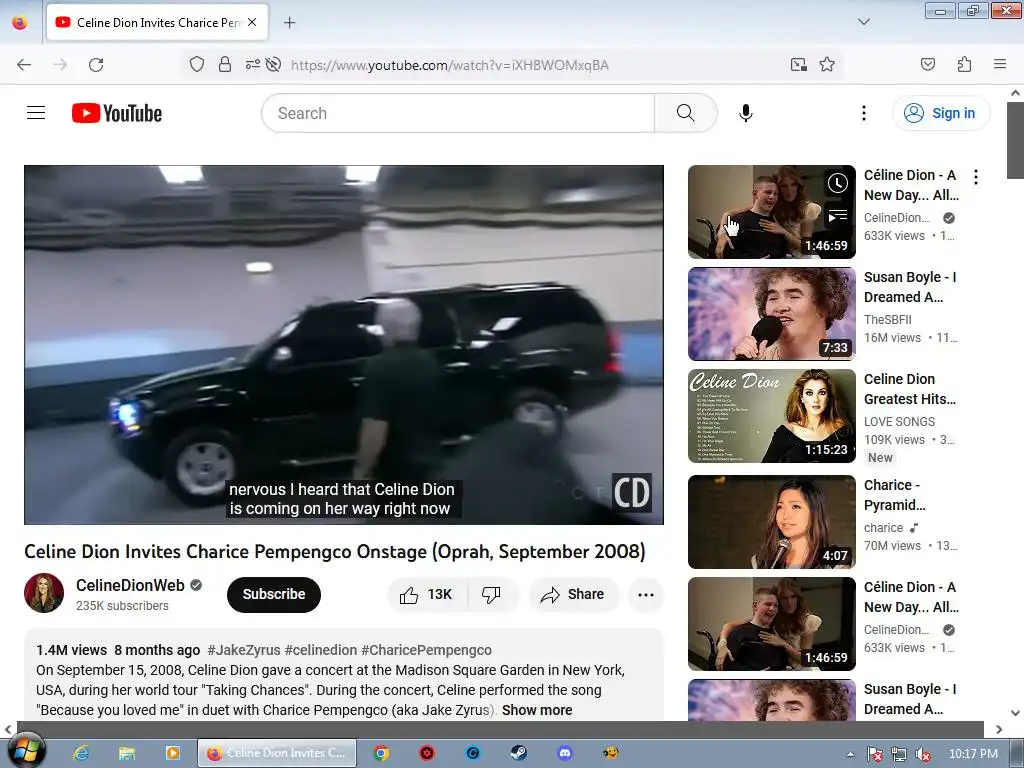Click TheSBFII channel name

[888, 320]
